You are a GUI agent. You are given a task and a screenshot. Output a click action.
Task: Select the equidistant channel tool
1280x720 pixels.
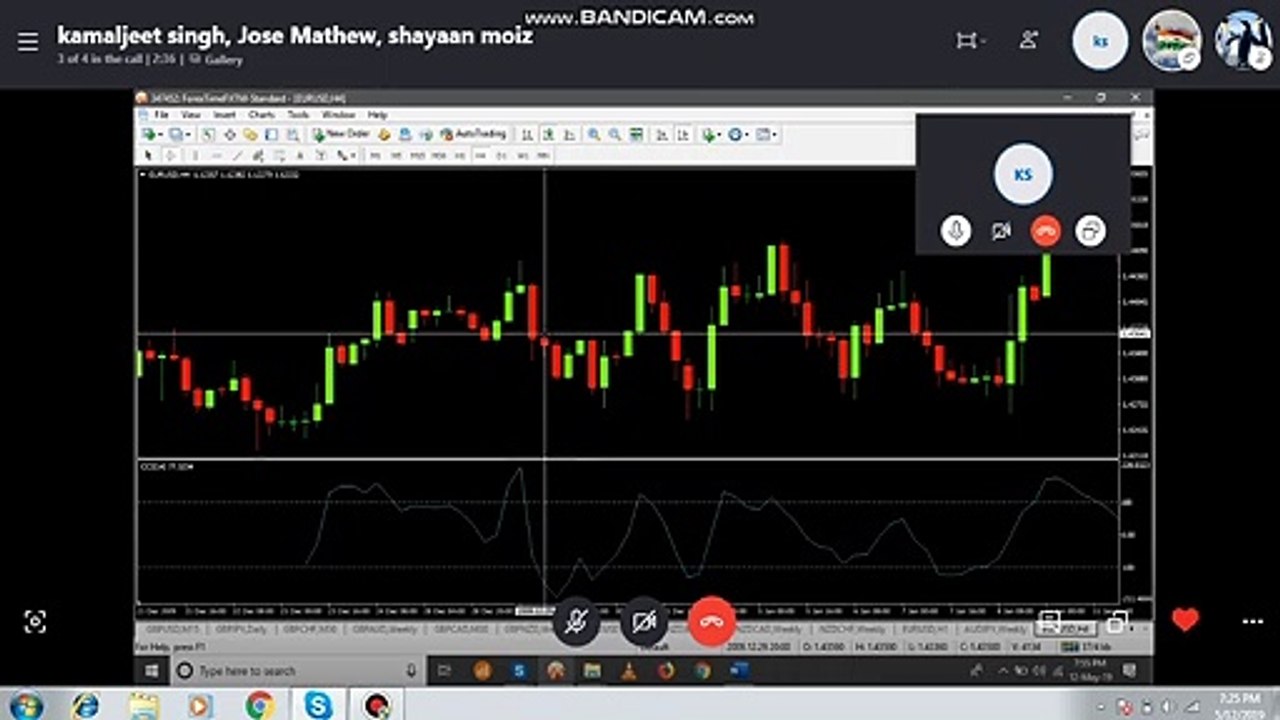258,155
